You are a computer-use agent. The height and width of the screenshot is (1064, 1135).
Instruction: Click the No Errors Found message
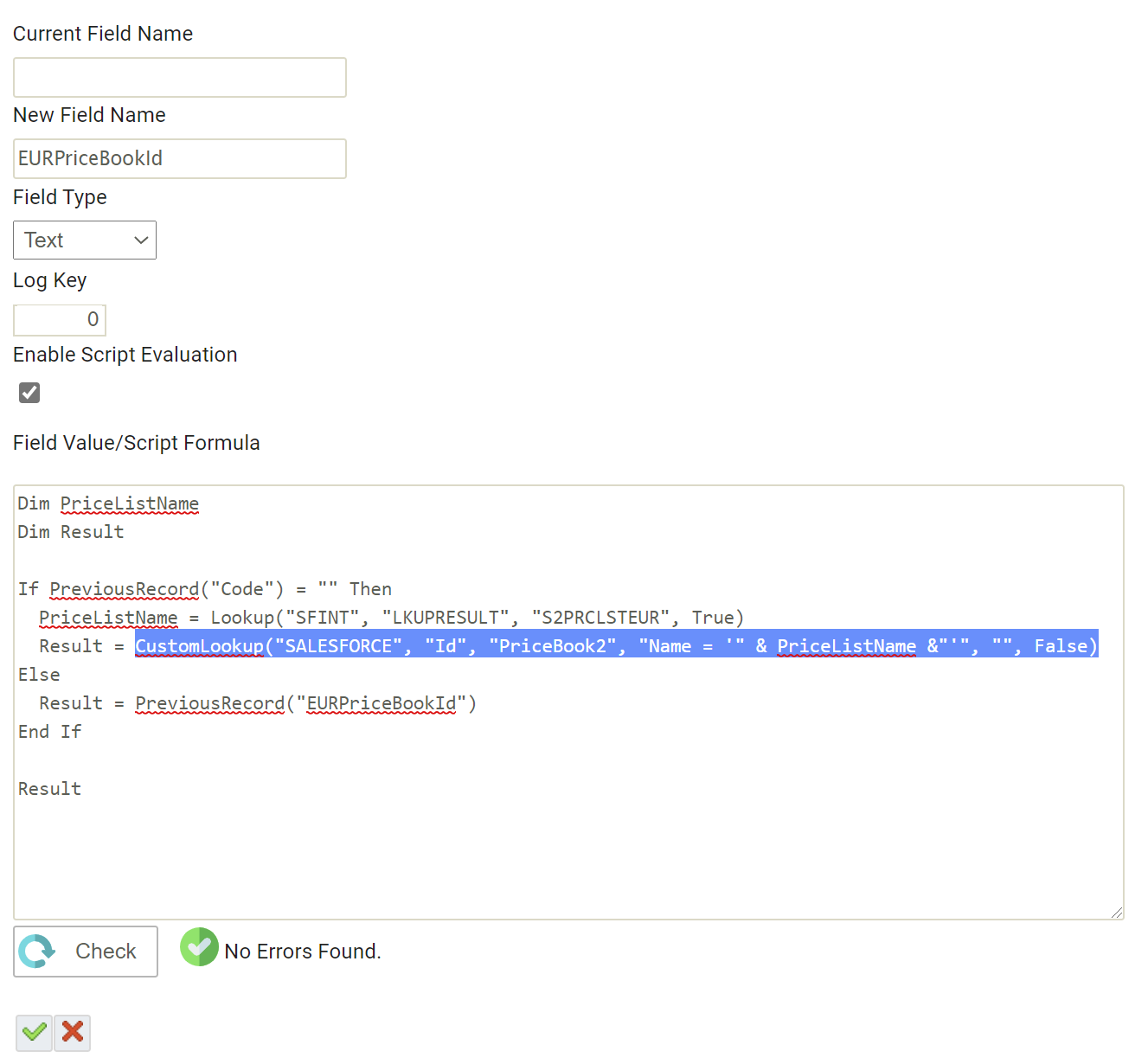[x=302, y=952]
